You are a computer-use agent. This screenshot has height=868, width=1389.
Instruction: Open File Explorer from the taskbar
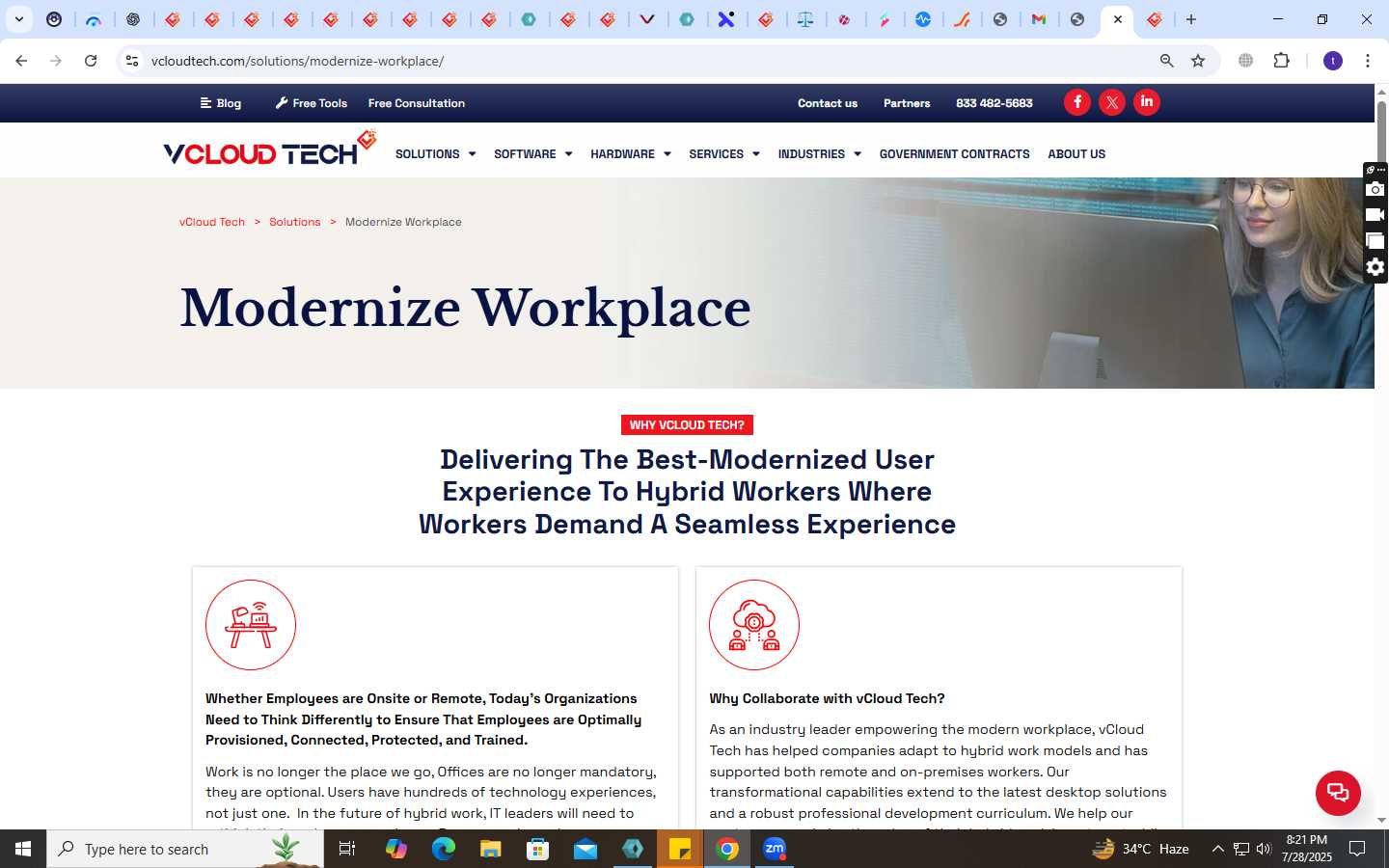point(491,849)
